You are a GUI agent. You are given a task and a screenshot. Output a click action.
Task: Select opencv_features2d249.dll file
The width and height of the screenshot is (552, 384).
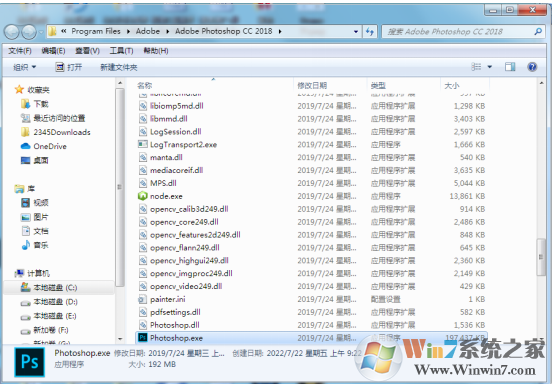(190, 235)
